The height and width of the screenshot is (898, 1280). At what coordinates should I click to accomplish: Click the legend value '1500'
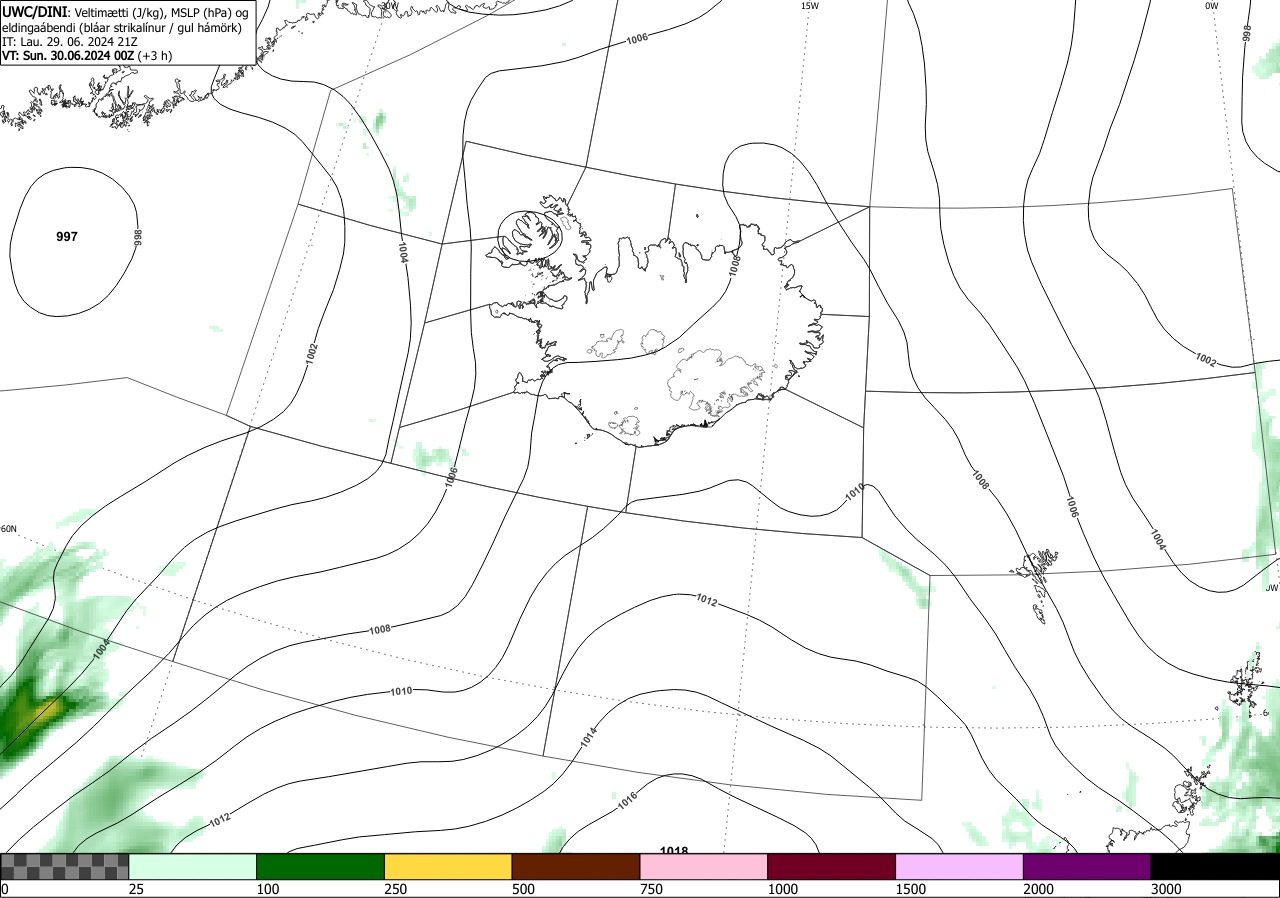(x=911, y=889)
